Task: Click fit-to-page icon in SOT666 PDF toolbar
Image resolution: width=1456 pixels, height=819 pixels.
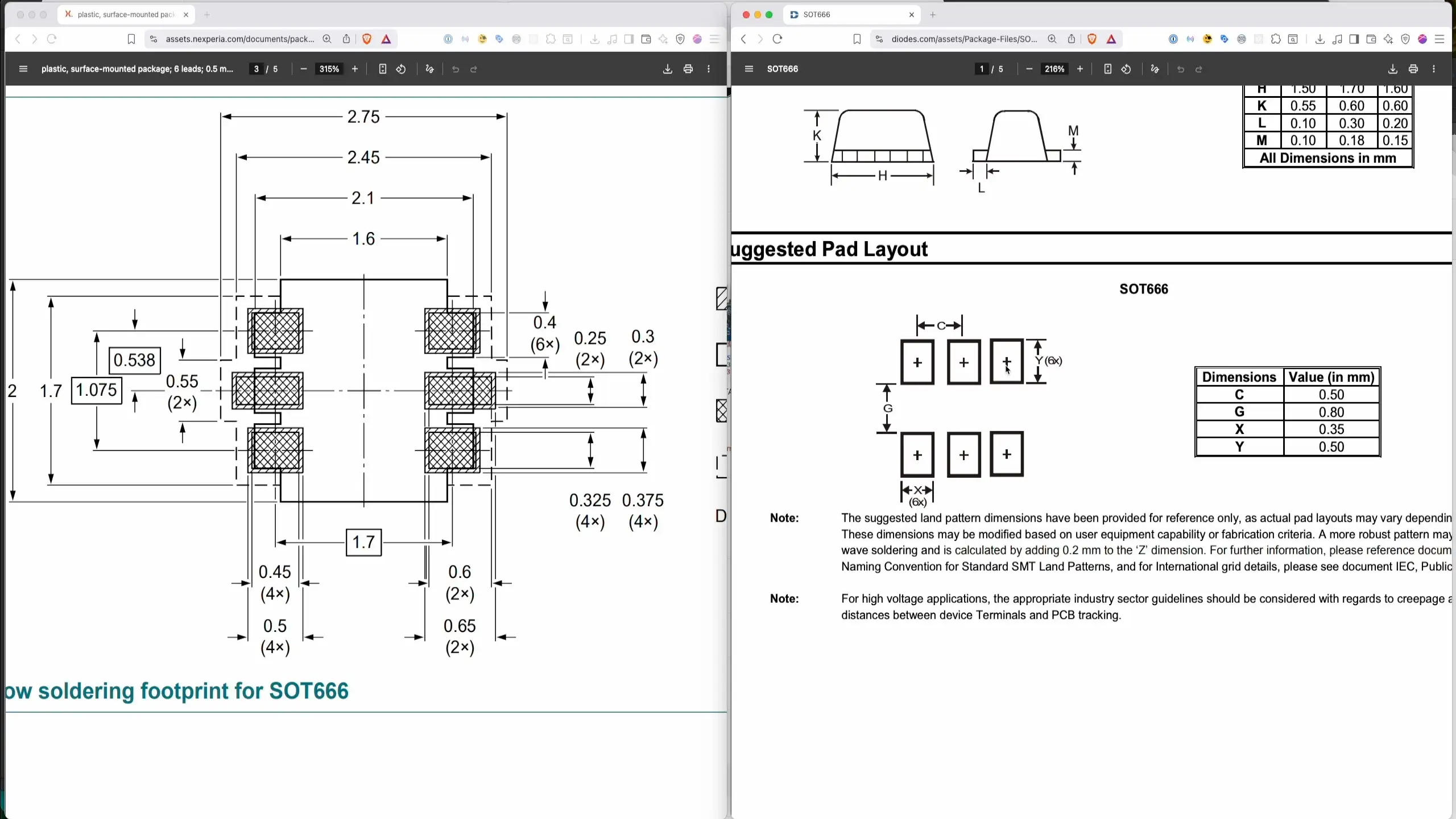Action: 1107,69
